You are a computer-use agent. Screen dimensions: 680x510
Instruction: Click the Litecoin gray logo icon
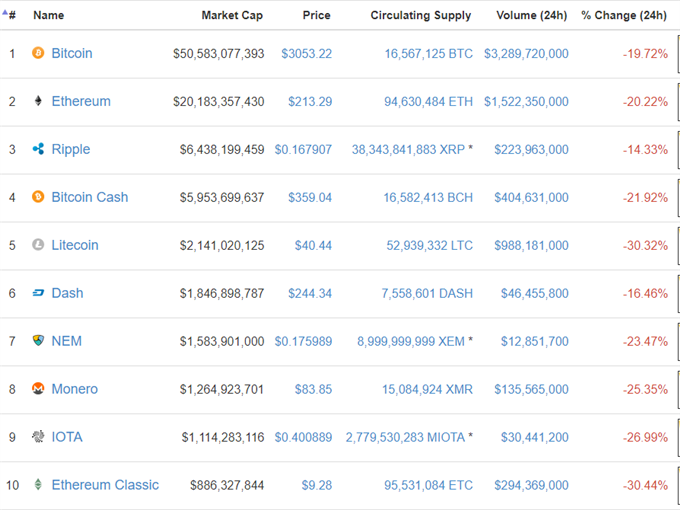[38, 245]
